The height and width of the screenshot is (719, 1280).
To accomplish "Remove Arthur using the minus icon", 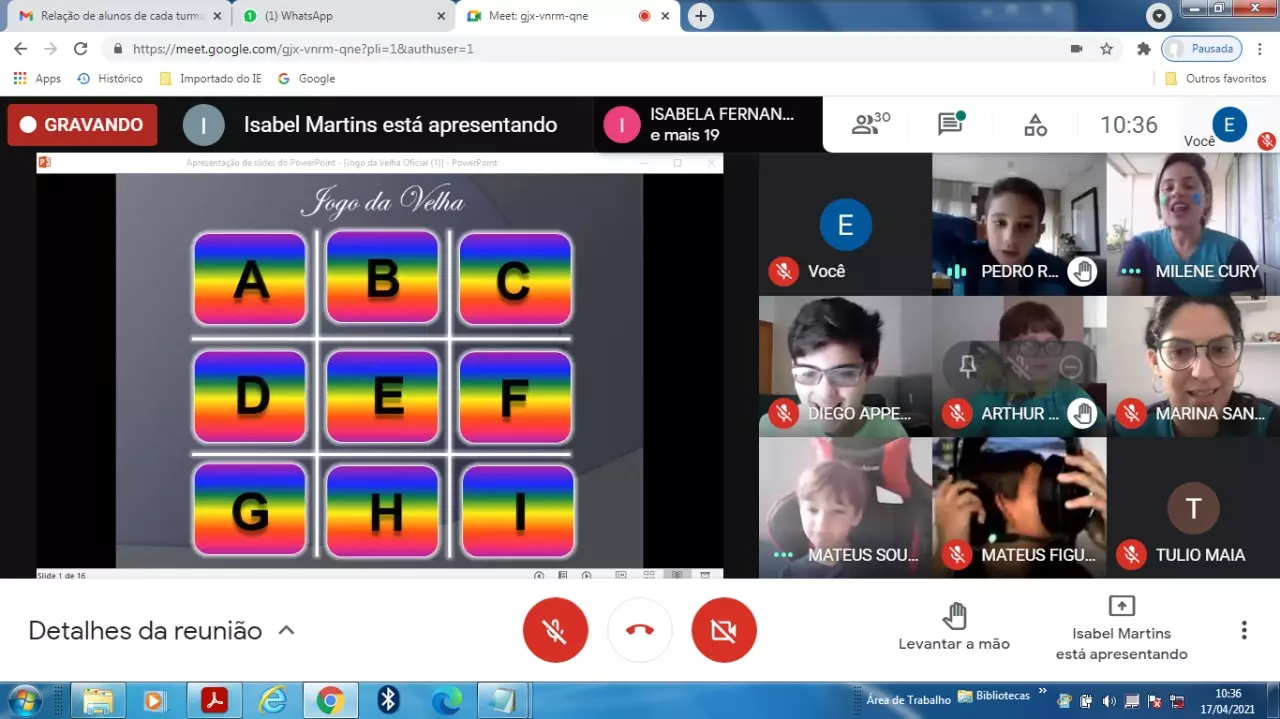I will 1070,367.
